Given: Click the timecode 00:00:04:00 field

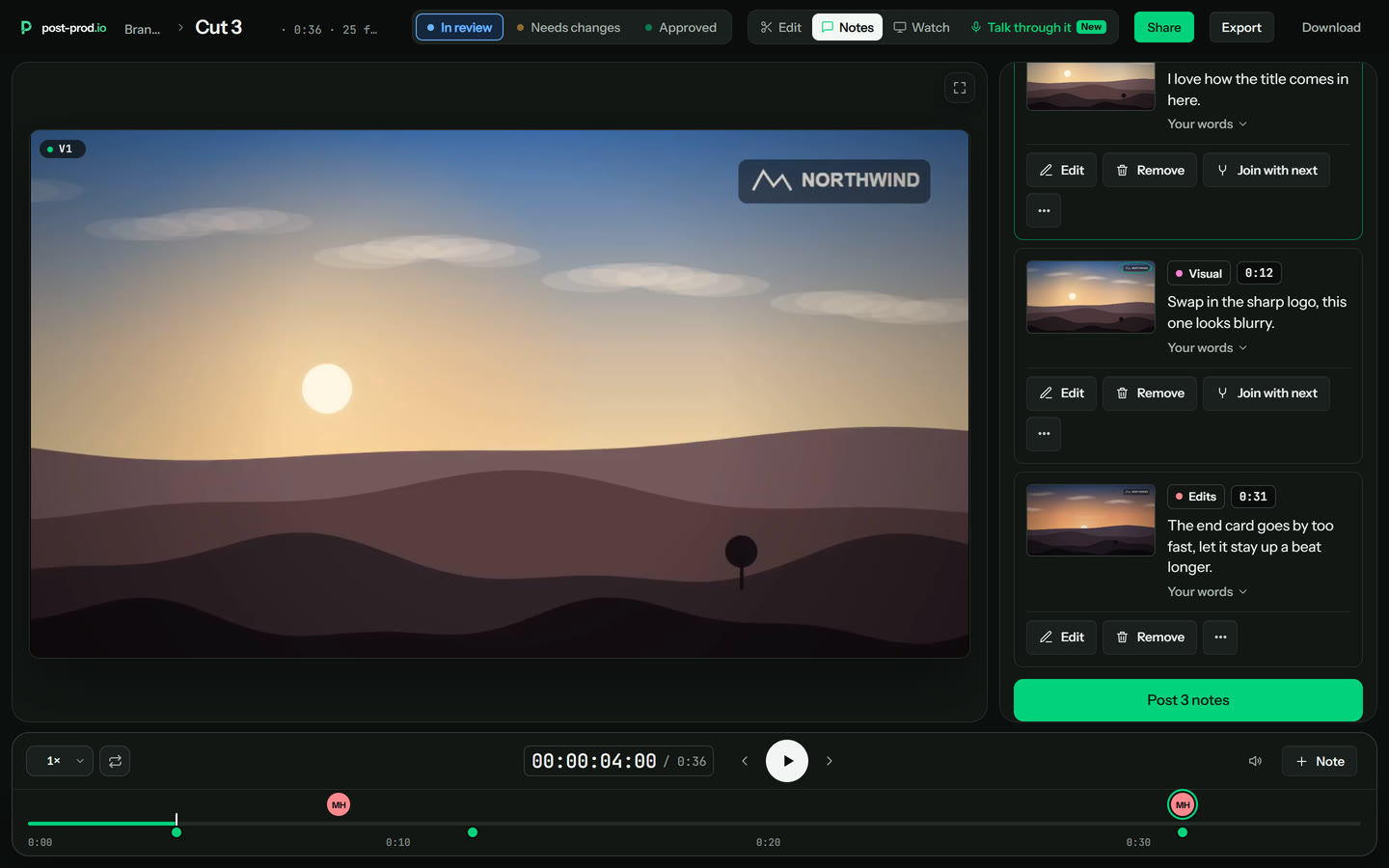Looking at the screenshot, I should (x=593, y=761).
